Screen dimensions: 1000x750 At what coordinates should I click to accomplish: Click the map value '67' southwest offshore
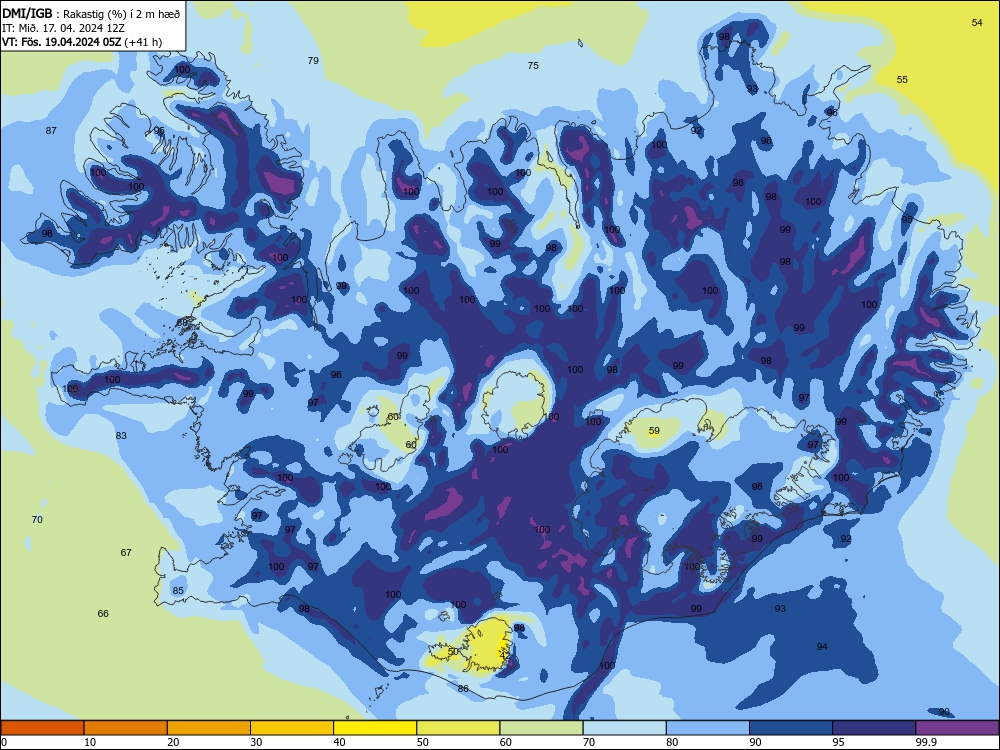[126, 552]
